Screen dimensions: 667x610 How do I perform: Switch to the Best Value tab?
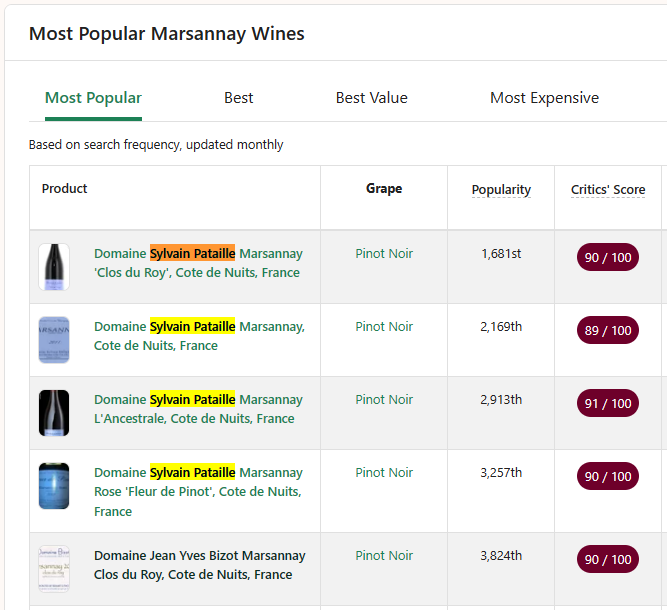click(x=371, y=98)
